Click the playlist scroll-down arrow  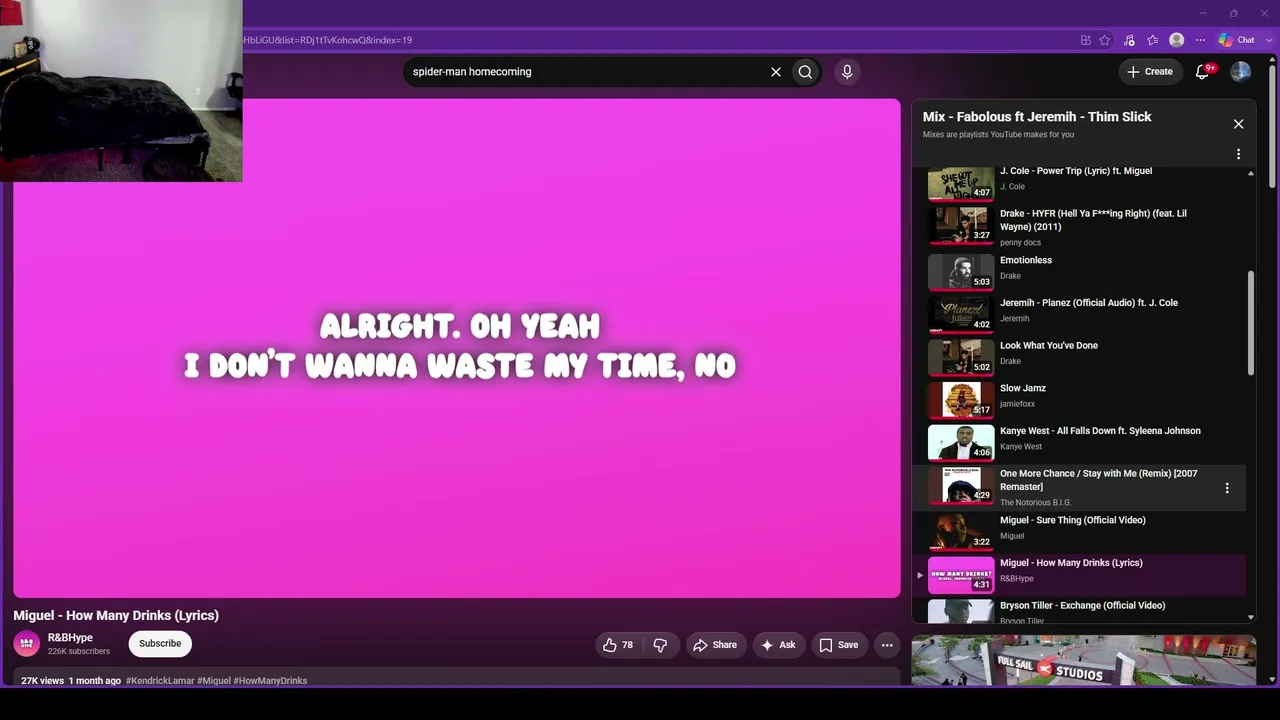point(1250,618)
